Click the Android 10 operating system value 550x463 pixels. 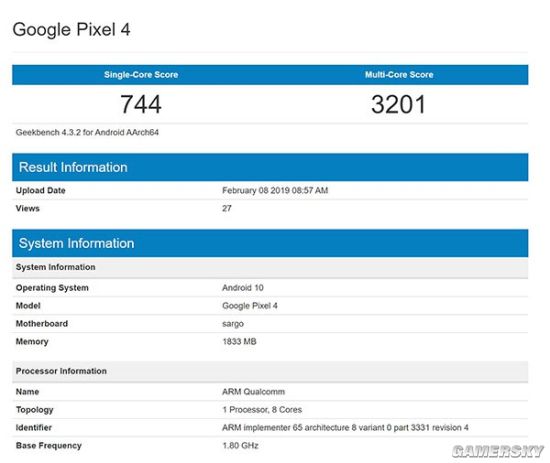(243, 288)
